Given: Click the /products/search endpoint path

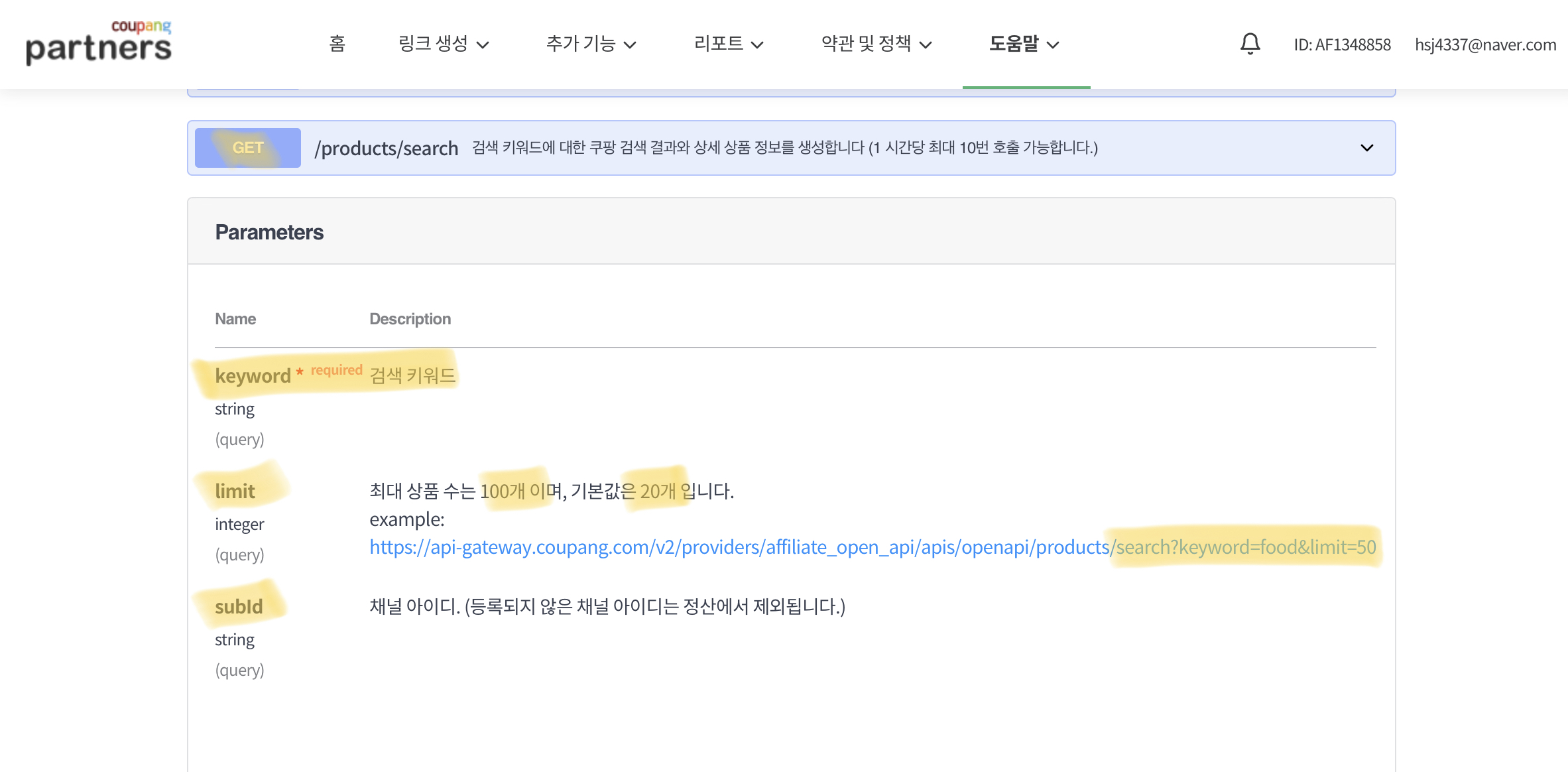Looking at the screenshot, I should (x=386, y=149).
